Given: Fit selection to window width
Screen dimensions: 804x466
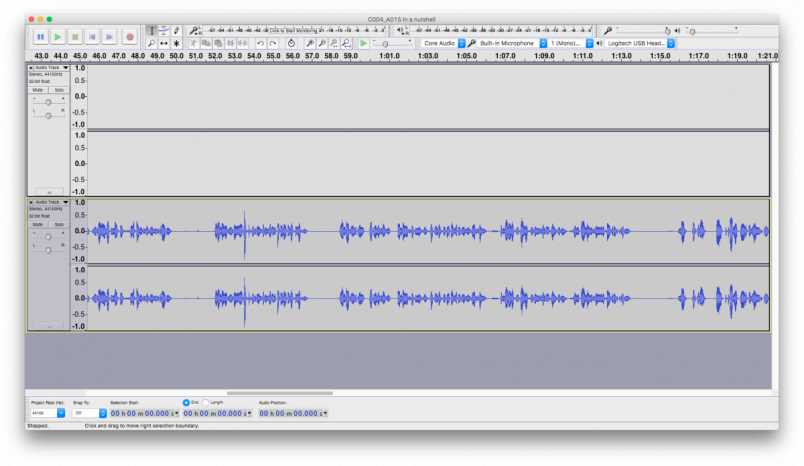Looking at the screenshot, I should coord(334,44).
